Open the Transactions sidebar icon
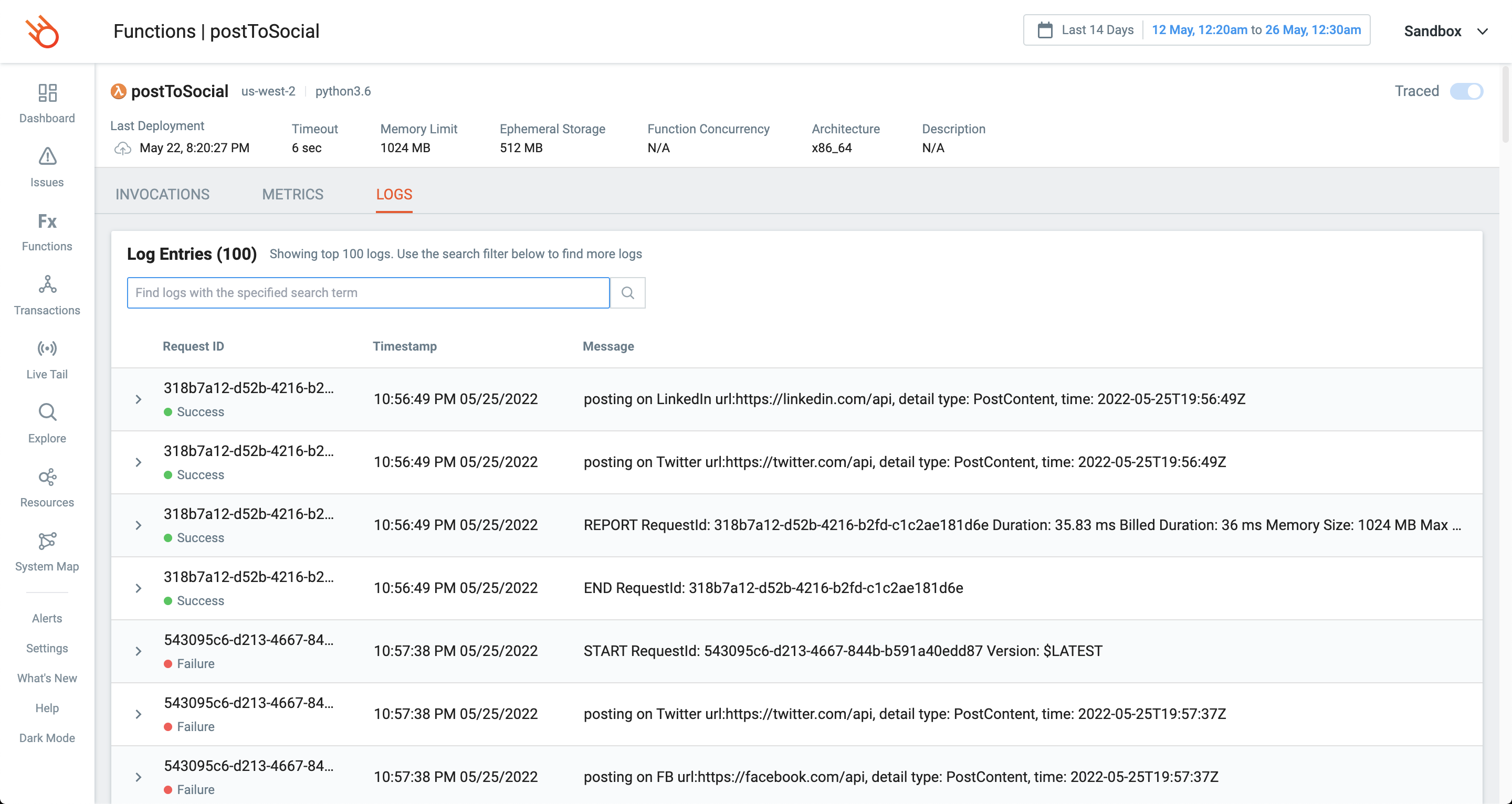The width and height of the screenshot is (1512, 804). click(x=47, y=284)
